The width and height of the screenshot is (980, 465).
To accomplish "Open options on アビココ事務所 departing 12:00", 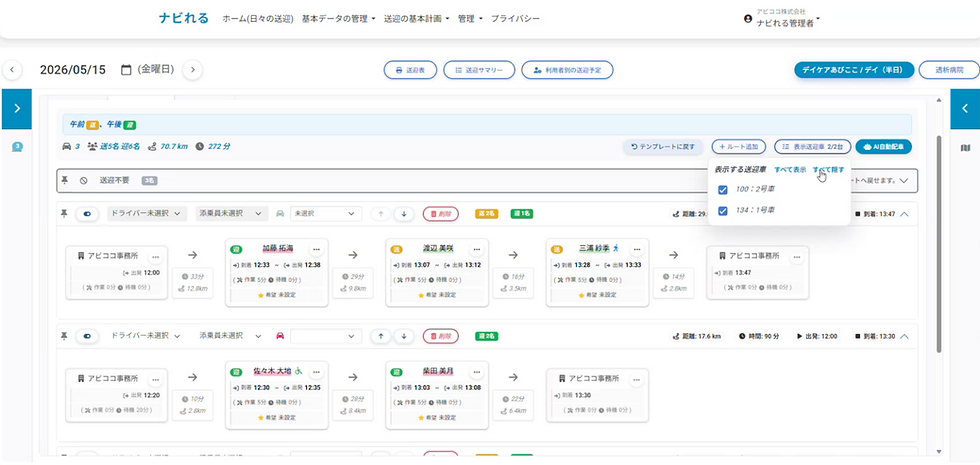I will click(156, 256).
